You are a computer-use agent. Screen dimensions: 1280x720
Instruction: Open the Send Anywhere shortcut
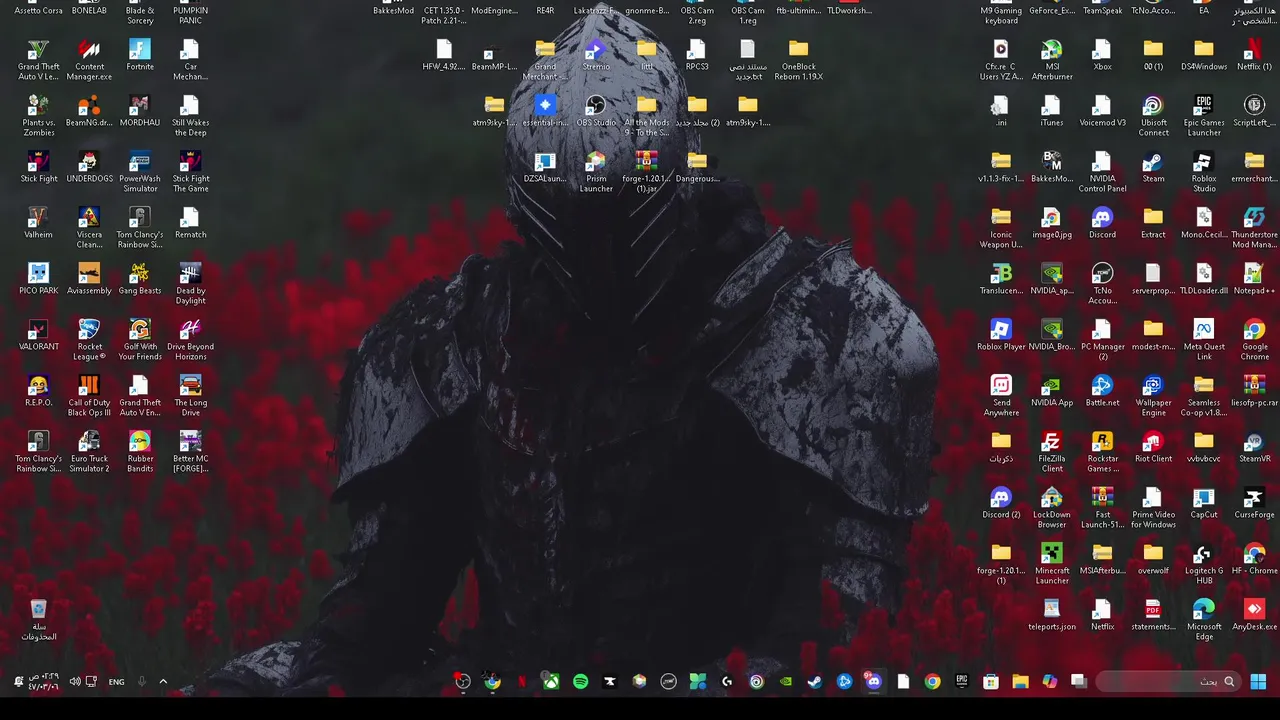coord(1001,396)
